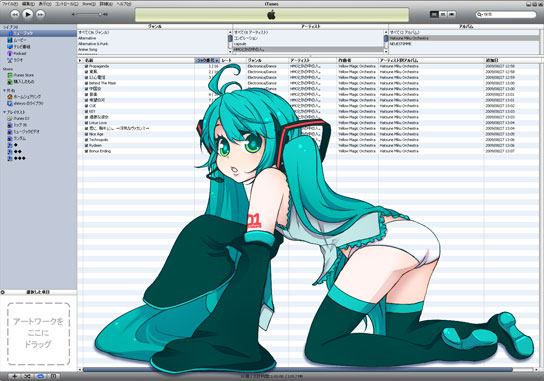Uncheck the Propaganda track checkbox
Screen dimensions: 544x381
(86, 66)
